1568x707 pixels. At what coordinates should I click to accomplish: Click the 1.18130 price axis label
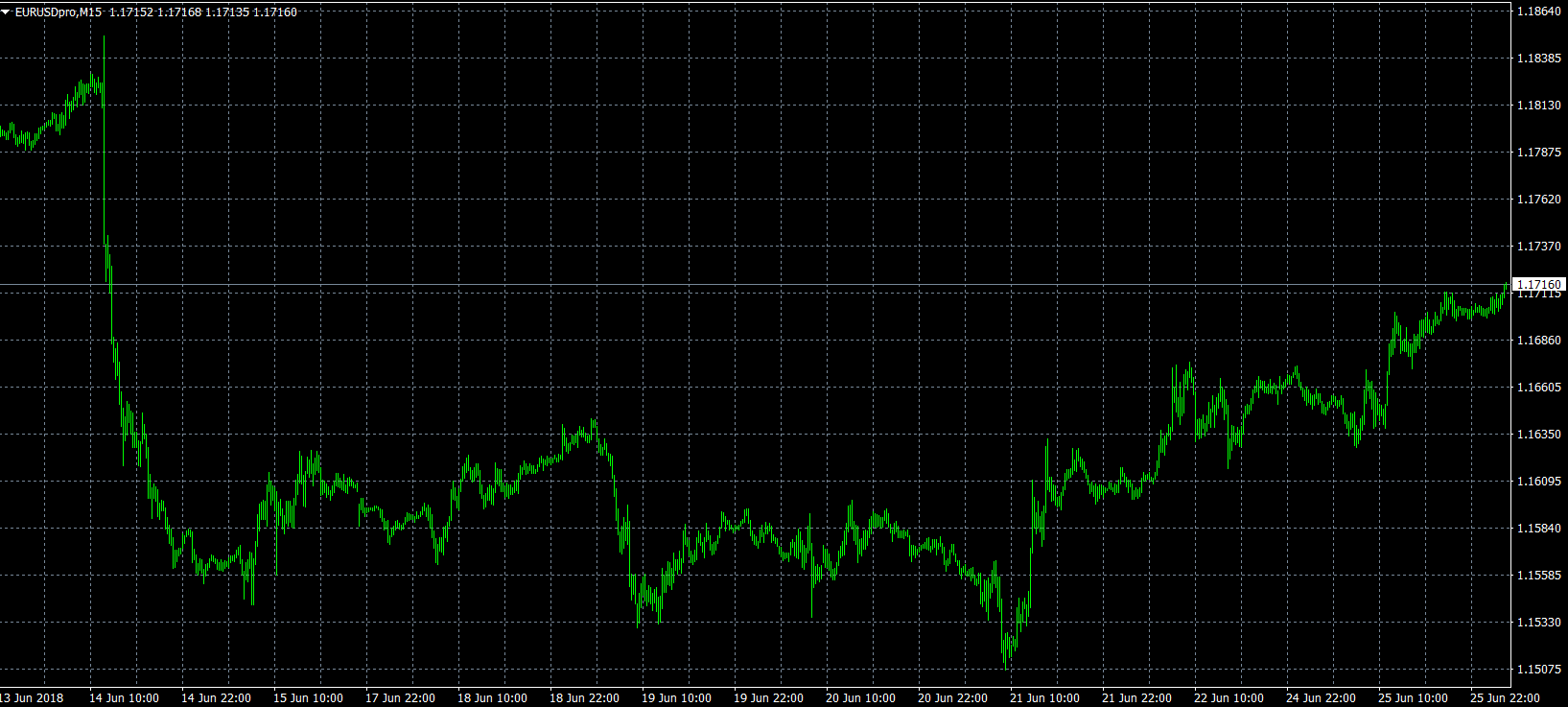(x=1537, y=106)
